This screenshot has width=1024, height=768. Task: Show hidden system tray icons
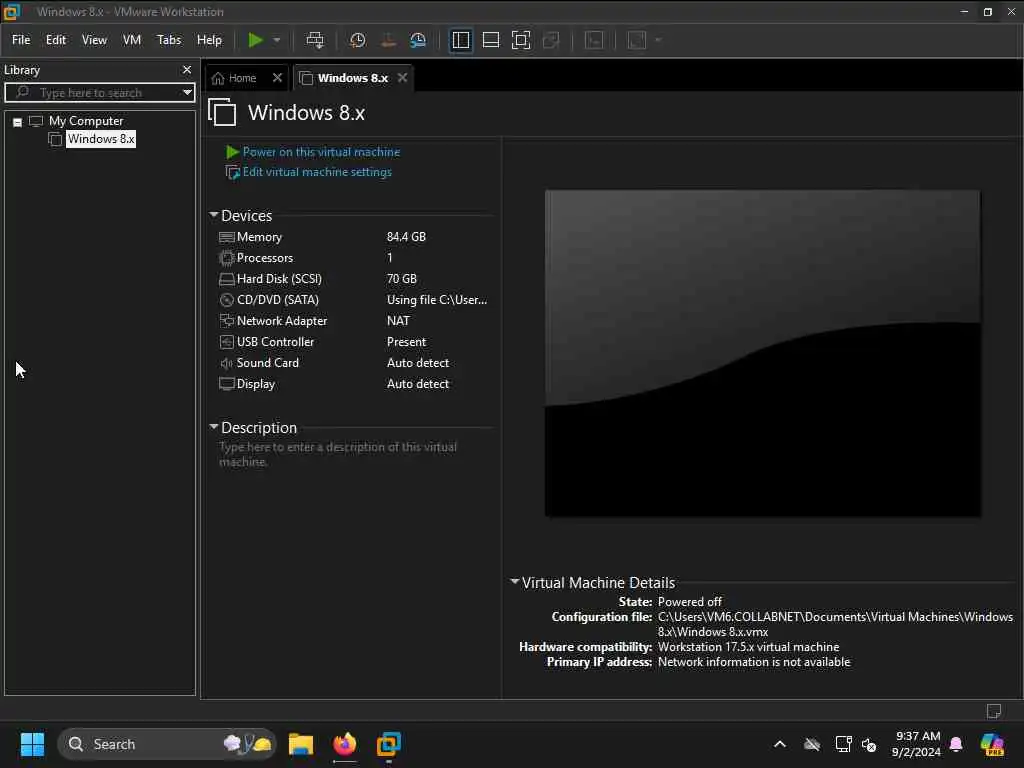point(780,744)
